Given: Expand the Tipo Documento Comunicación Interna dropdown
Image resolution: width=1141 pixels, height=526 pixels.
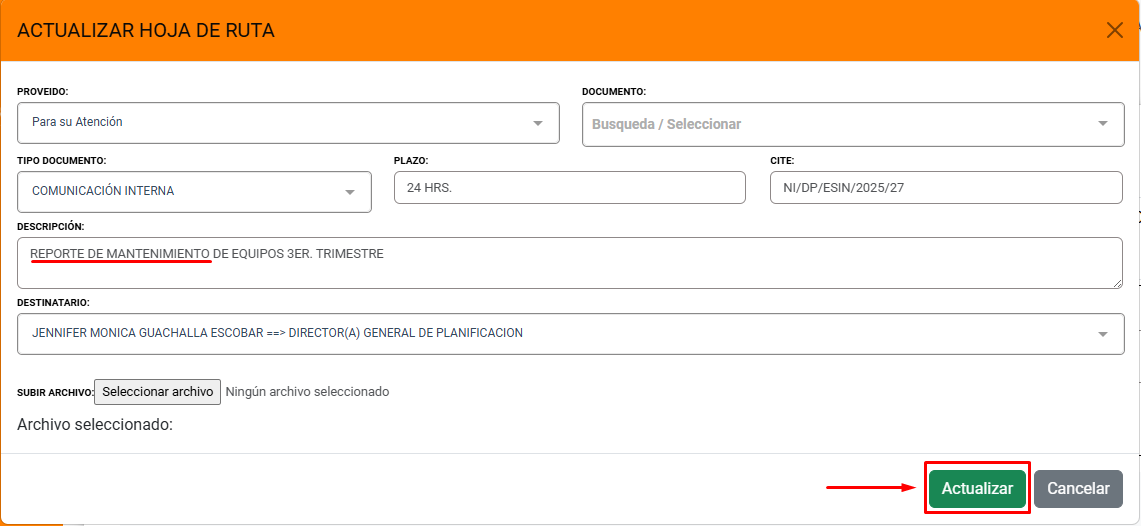Looking at the screenshot, I should tap(180, 192).
